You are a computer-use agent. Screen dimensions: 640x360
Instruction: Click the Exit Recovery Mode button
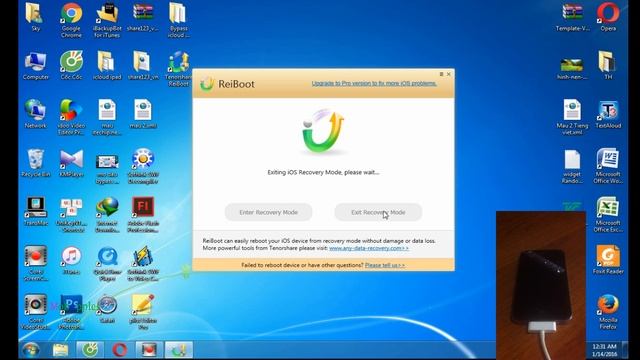[378, 212]
